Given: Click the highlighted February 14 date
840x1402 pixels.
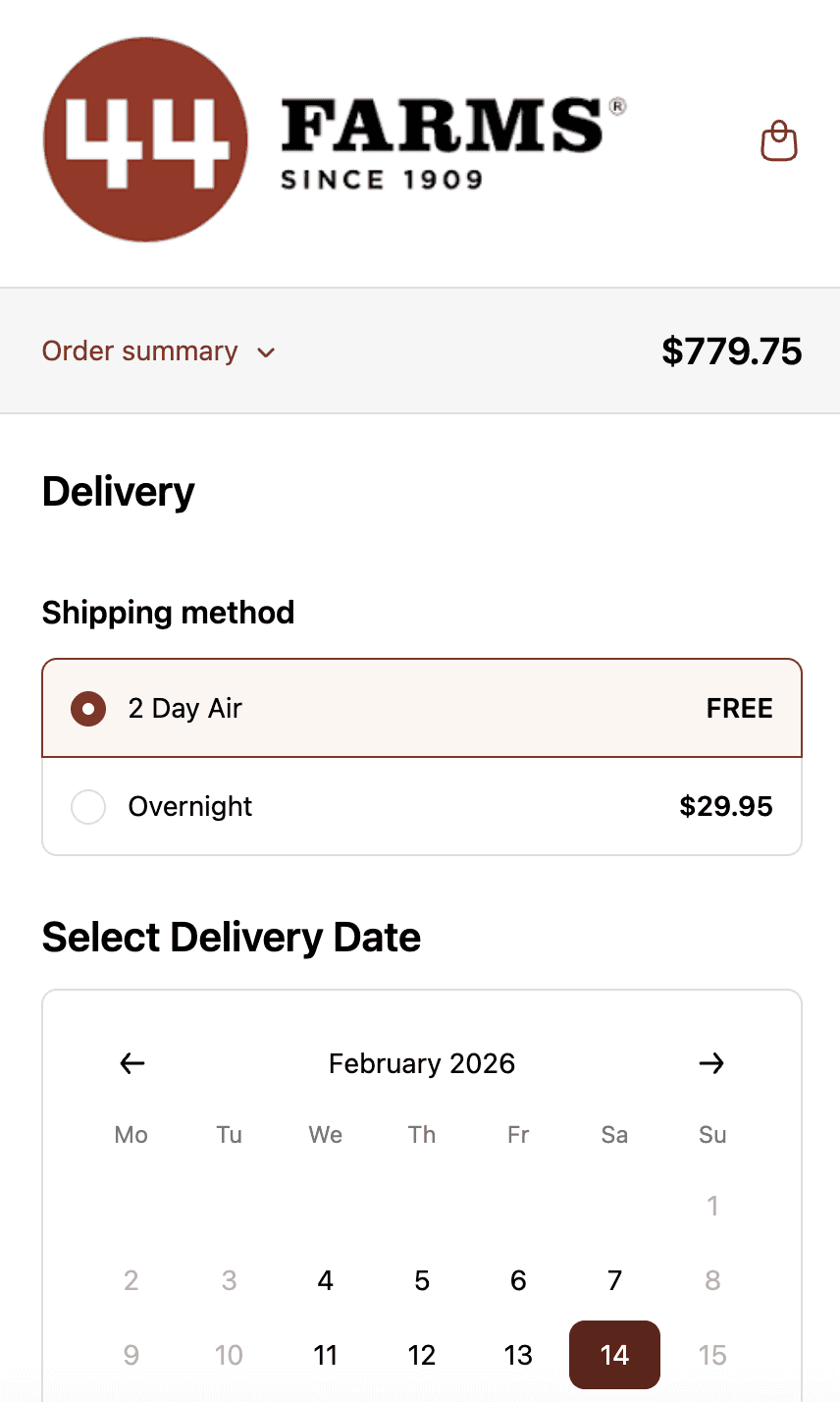Looking at the screenshot, I should pos(614,1355).
